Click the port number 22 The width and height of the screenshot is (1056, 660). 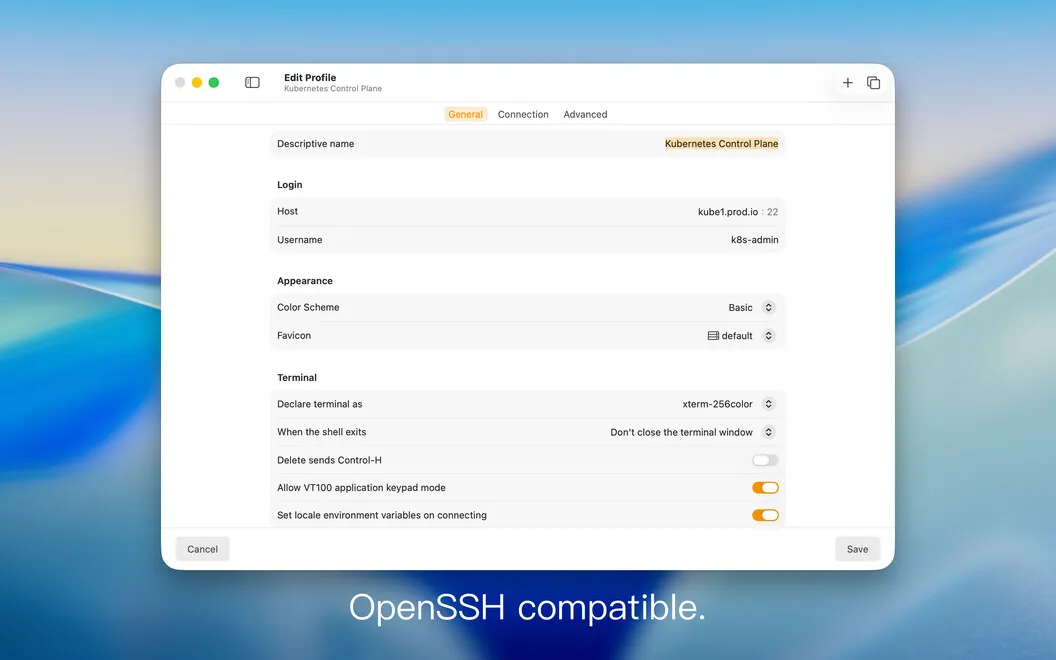[772, 211]
